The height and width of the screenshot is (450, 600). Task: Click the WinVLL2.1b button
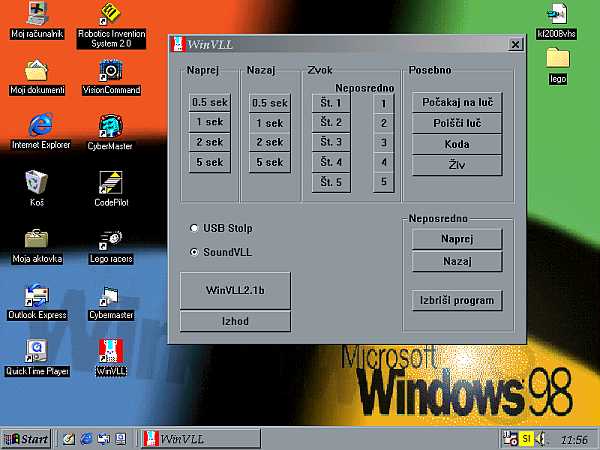pos(235,290)
